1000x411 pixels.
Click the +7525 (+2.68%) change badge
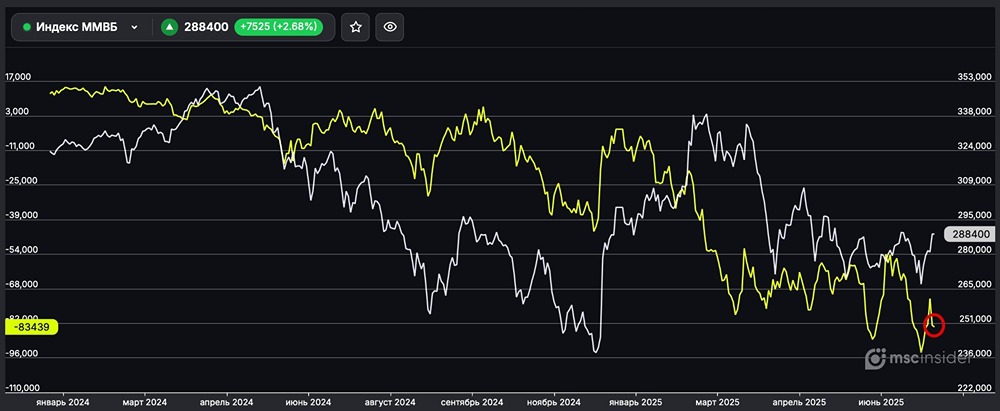282,27
